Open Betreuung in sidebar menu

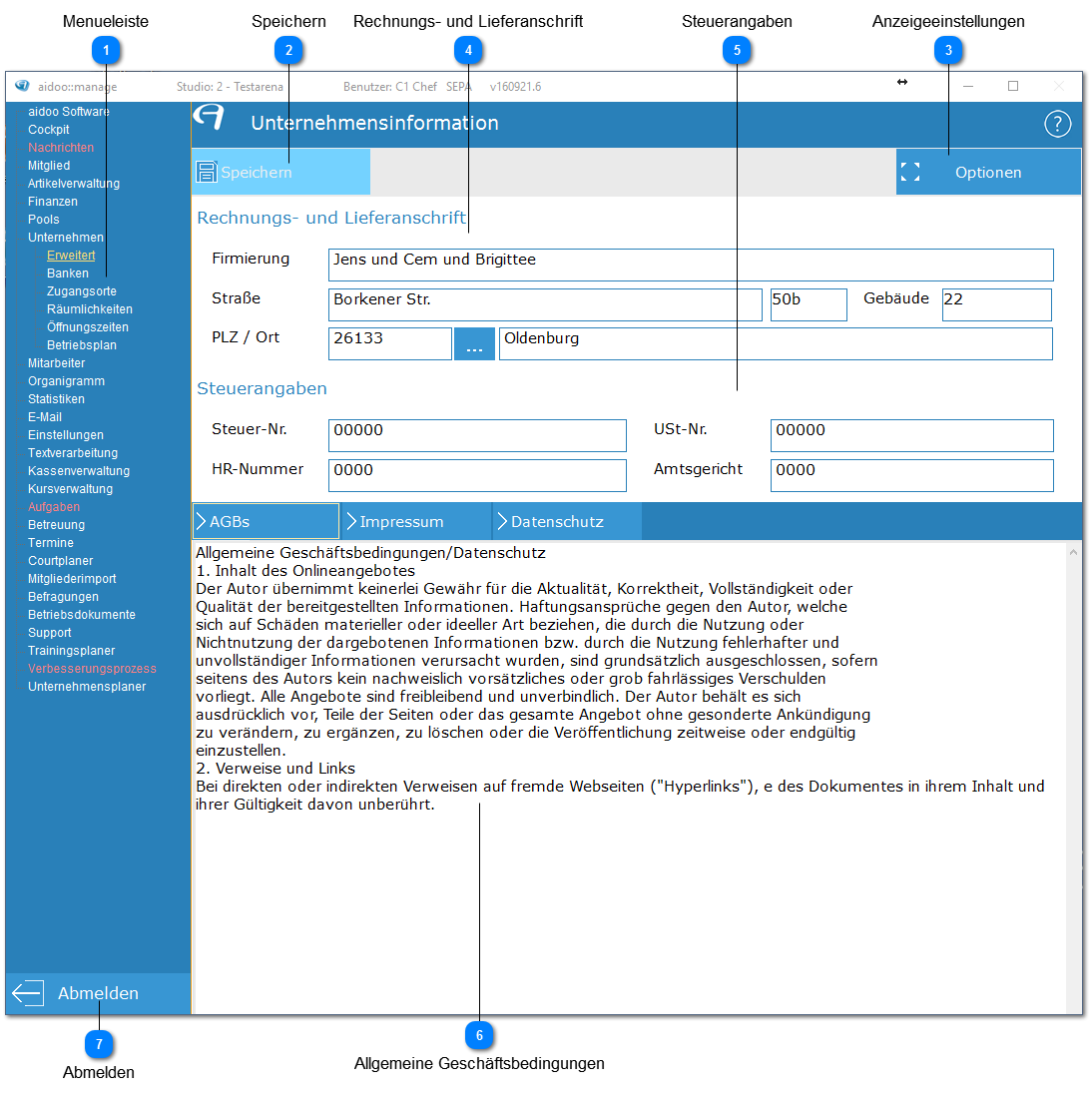pyautogui.click(x=56, y=524)
